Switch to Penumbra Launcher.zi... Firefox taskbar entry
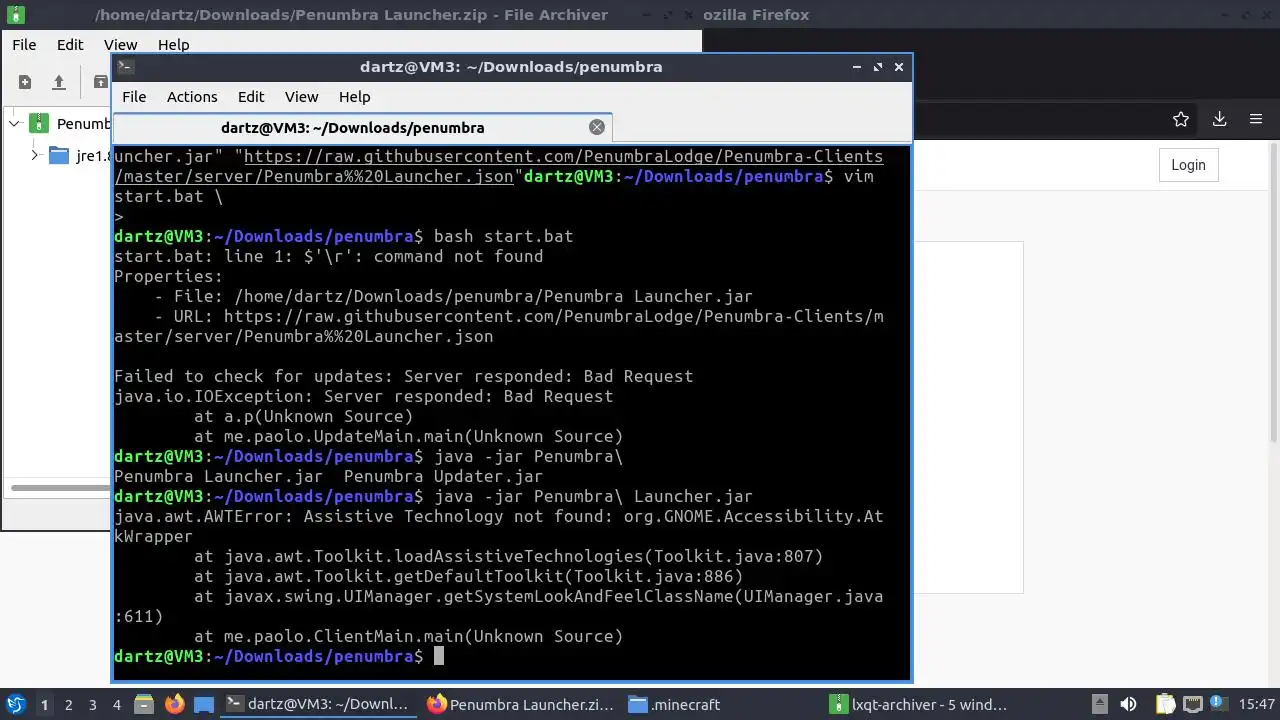The image size is (1280, 720). click(x=519, y=704)
